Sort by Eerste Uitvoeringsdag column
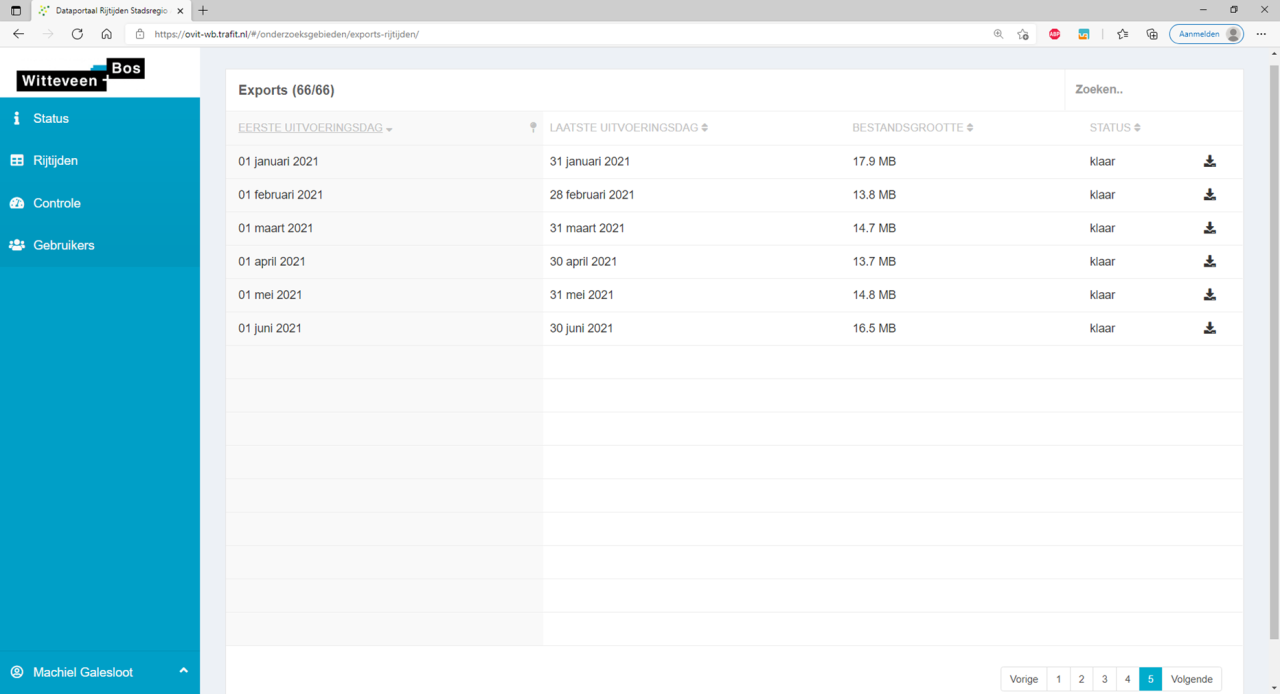1280x694 pixels. pos(311,128)
